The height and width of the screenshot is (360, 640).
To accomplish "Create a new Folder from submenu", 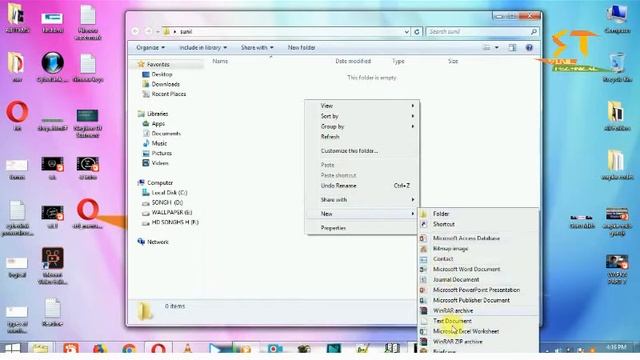I will click(x=441, y=213).
